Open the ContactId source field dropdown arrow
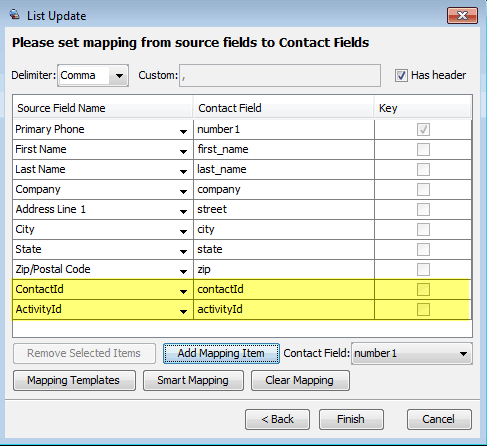This screenshot has height=446, width=487. click(183, 292)
